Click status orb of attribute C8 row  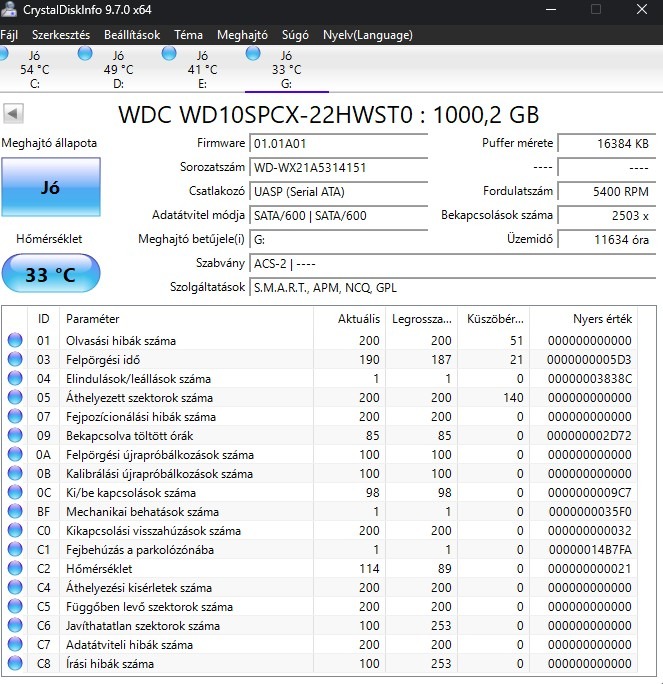[15, 663]
